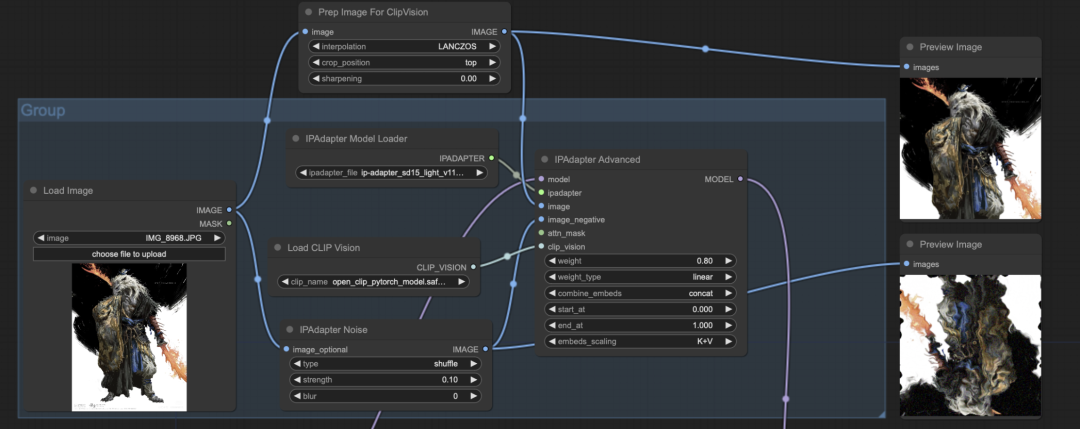The height and width of the screenshot is (429, 1080).
Task: Click the crop_position right arrow
Action: (492, 63)
